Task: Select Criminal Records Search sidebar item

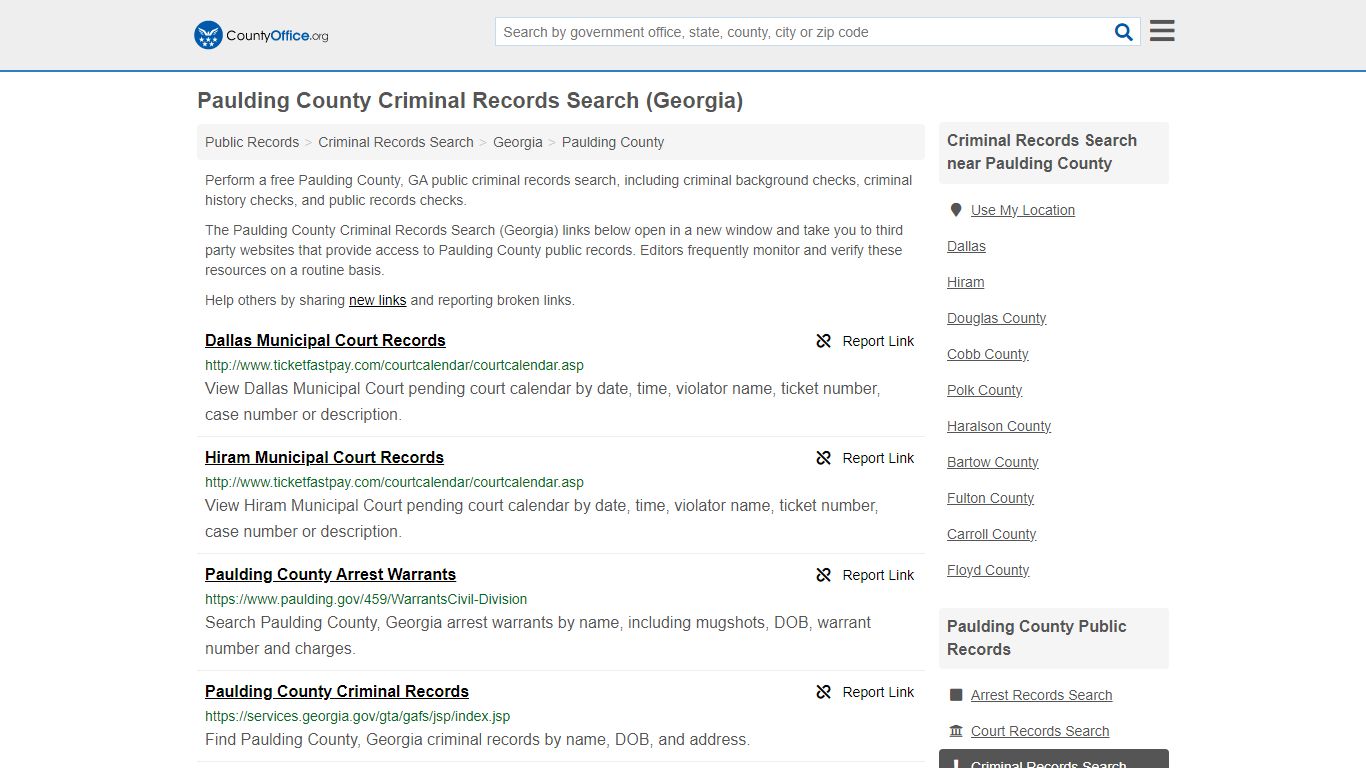Action: point(1048,762)
